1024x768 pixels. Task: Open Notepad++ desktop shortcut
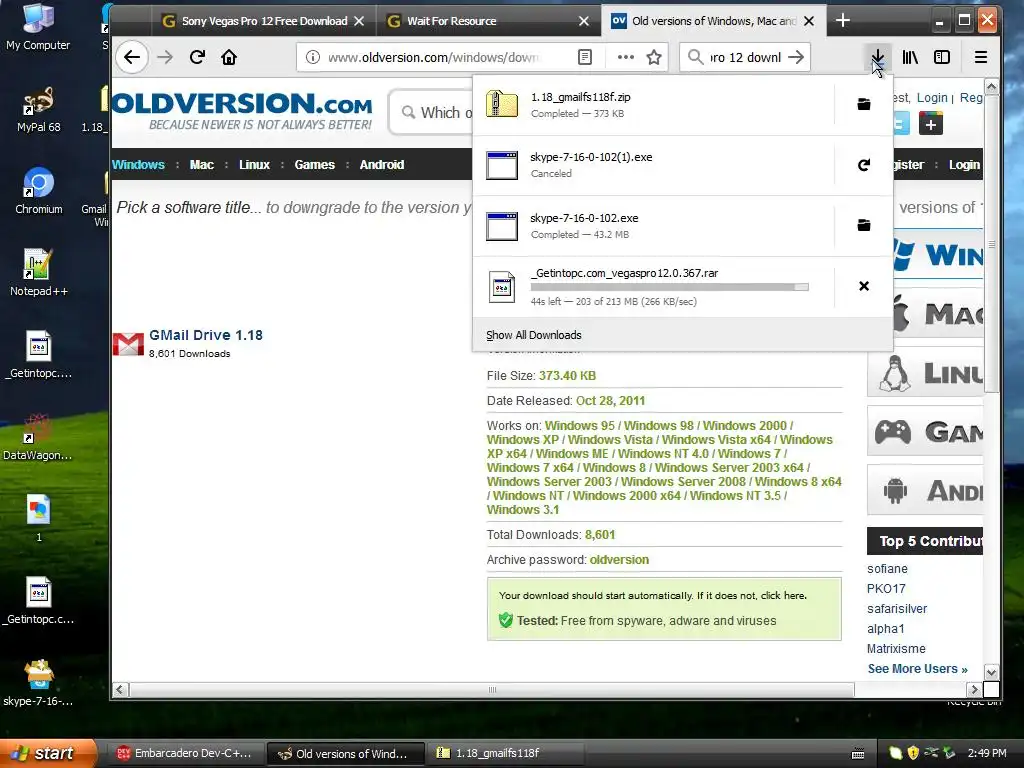click(39, 273)
